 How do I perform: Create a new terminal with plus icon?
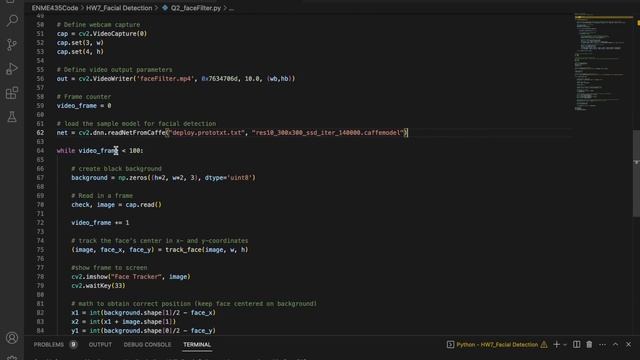click(x=556, y=344)
